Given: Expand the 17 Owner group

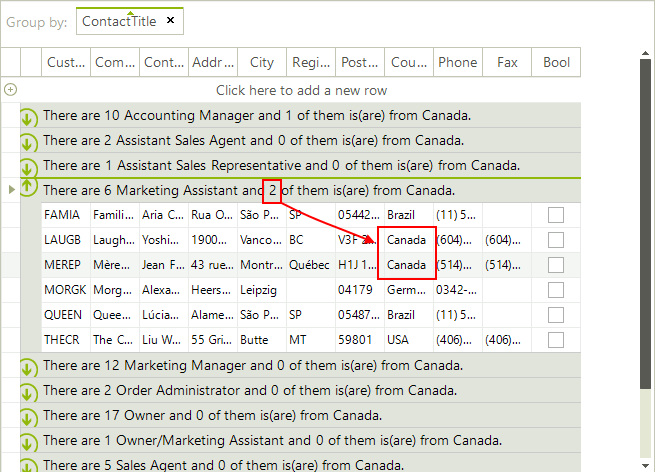Looking at the screenshot, I should coord(28,418).
